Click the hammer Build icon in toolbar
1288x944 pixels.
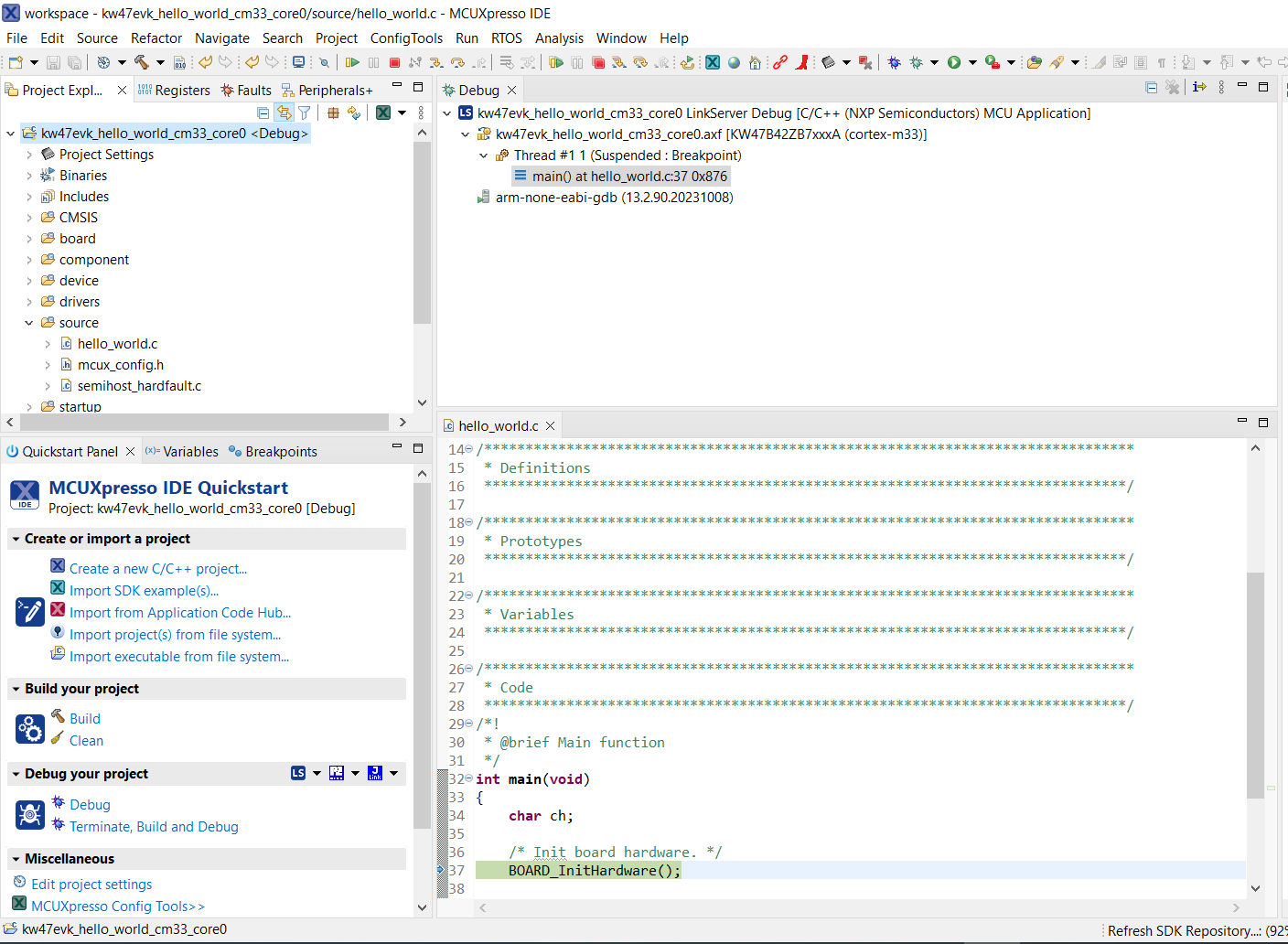click(x=141, y=62)
